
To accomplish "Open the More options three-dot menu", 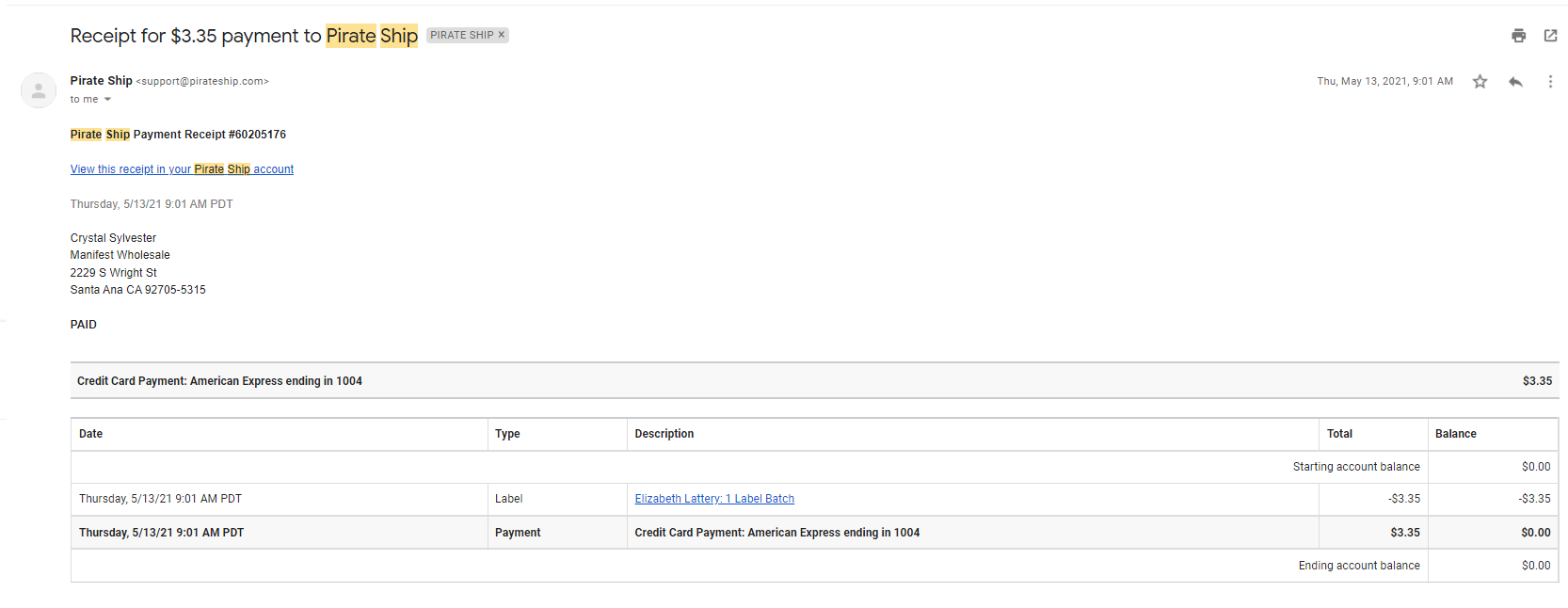I will click(1550, 82).
